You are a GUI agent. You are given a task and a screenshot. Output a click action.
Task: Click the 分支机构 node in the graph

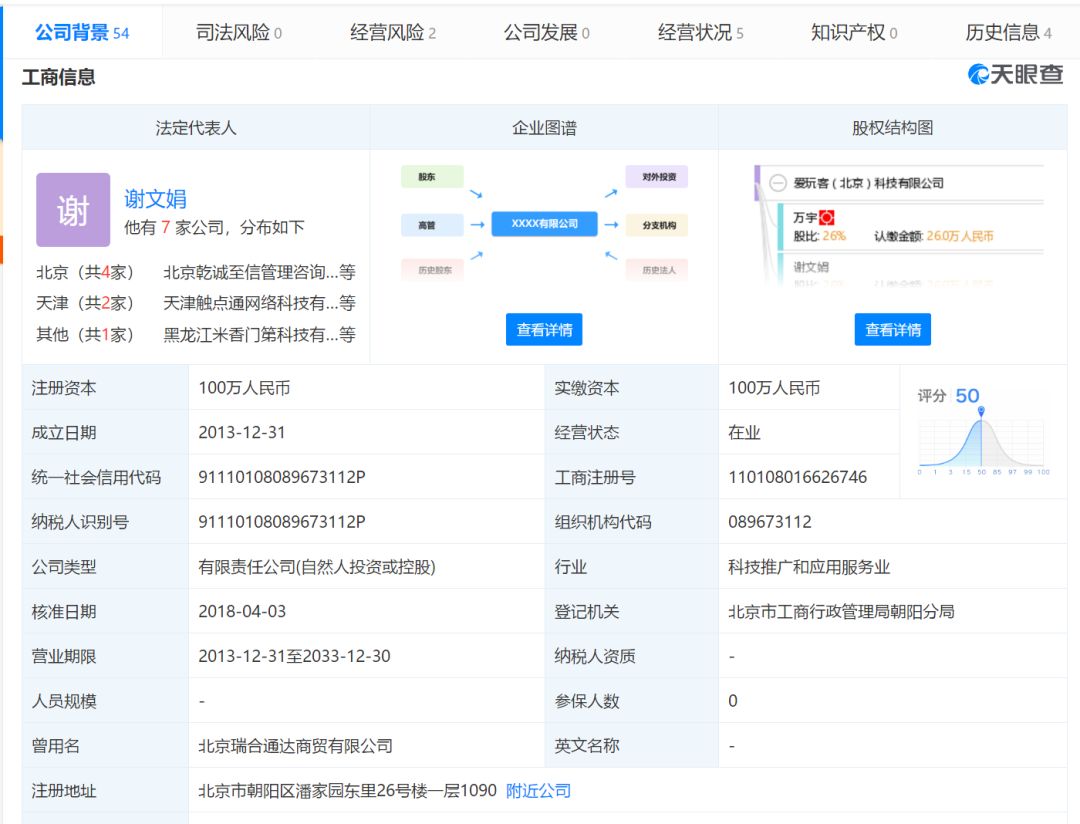(x=657, y=225)
